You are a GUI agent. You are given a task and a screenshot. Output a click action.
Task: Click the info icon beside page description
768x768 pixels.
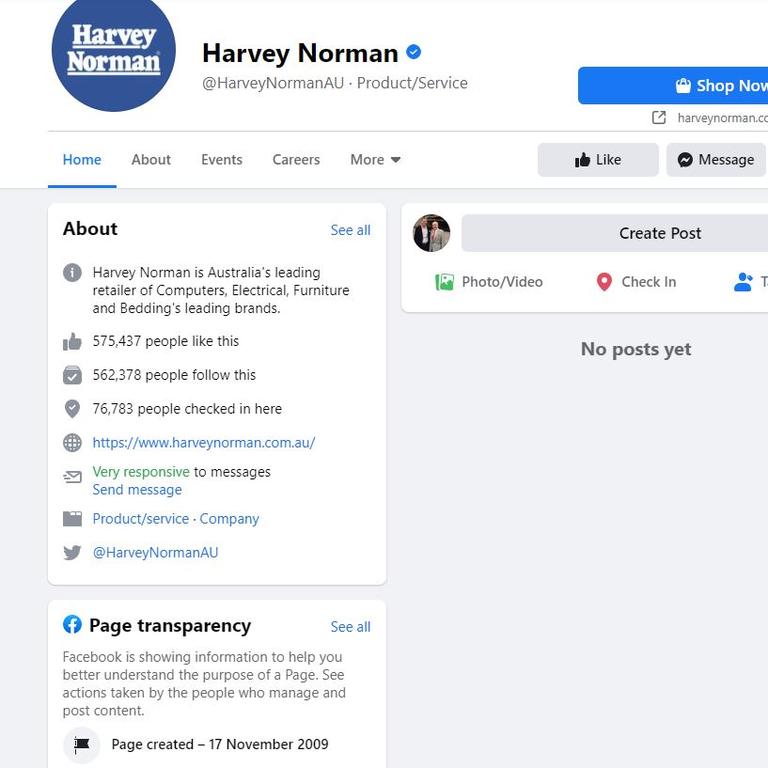[72, 272]
